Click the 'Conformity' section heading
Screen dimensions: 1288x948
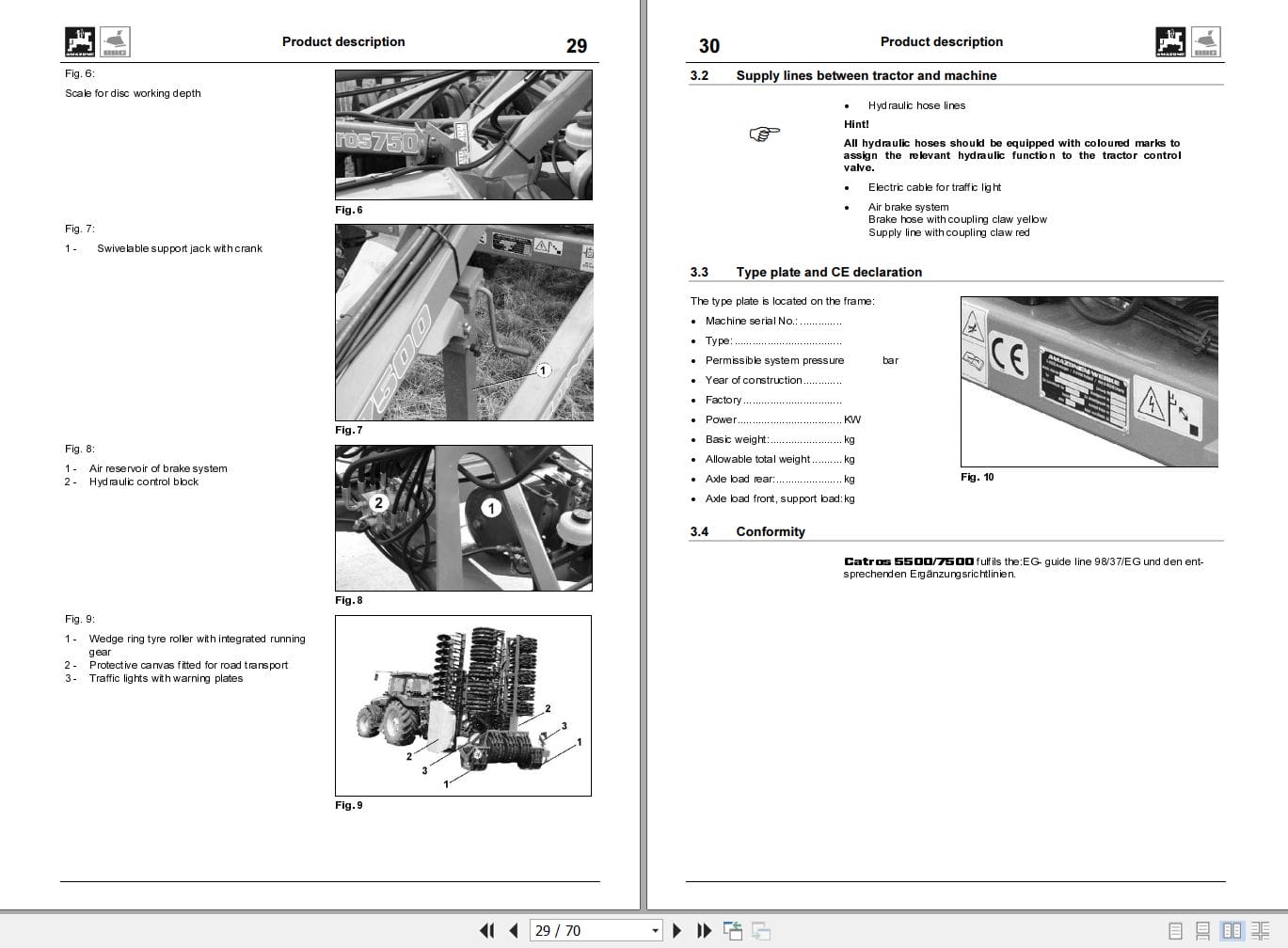click(771, 531)
